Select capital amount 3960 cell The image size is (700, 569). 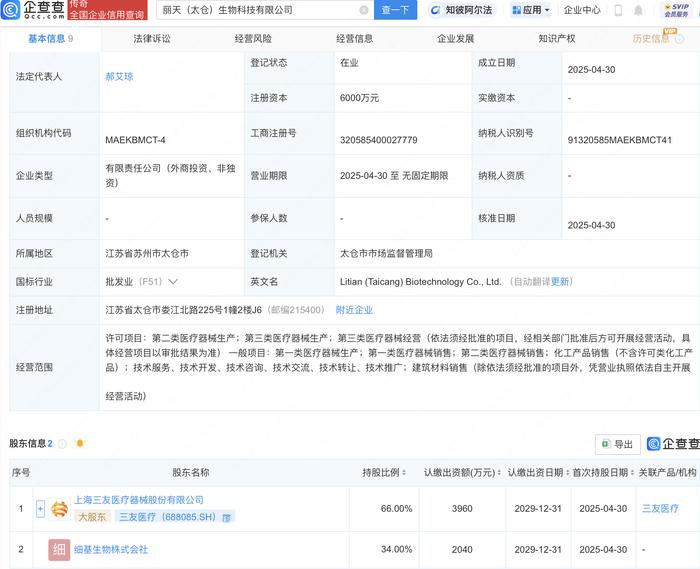point(462,508)
